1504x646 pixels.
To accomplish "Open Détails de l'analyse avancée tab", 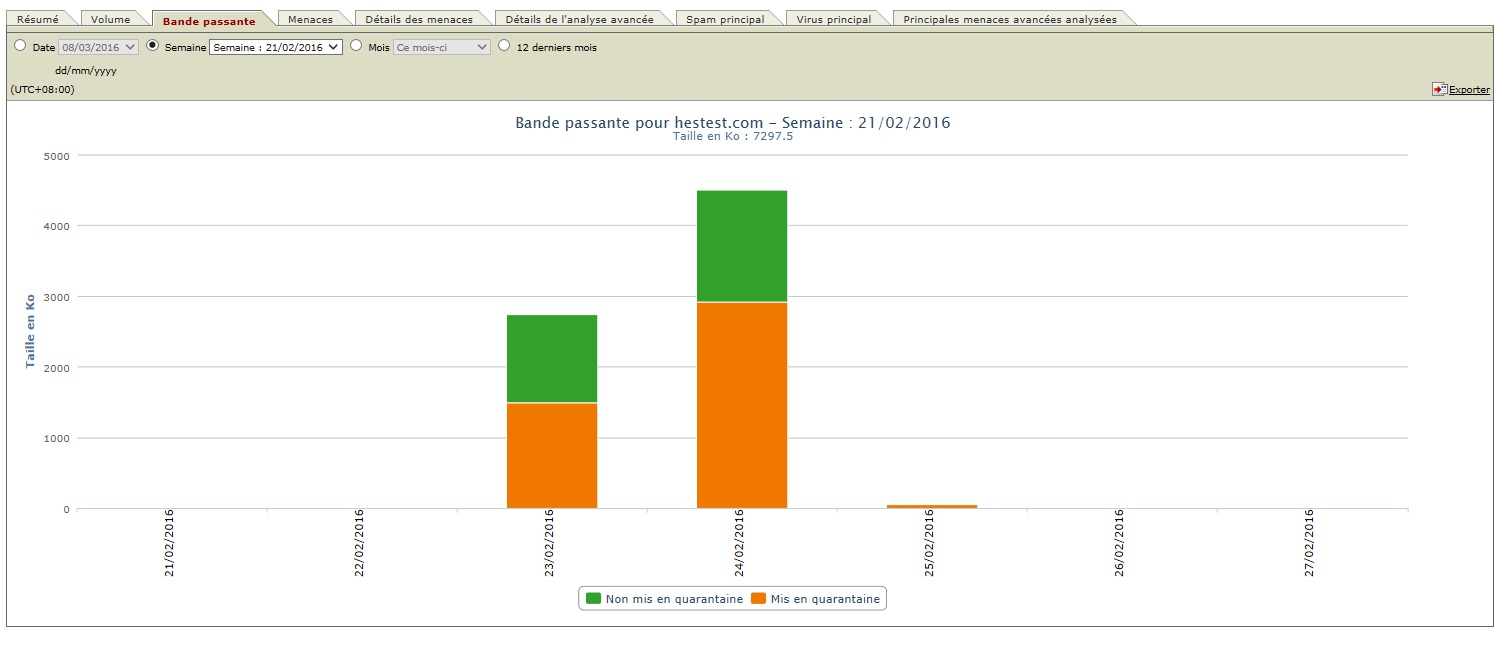I will [x=579, y=19].
